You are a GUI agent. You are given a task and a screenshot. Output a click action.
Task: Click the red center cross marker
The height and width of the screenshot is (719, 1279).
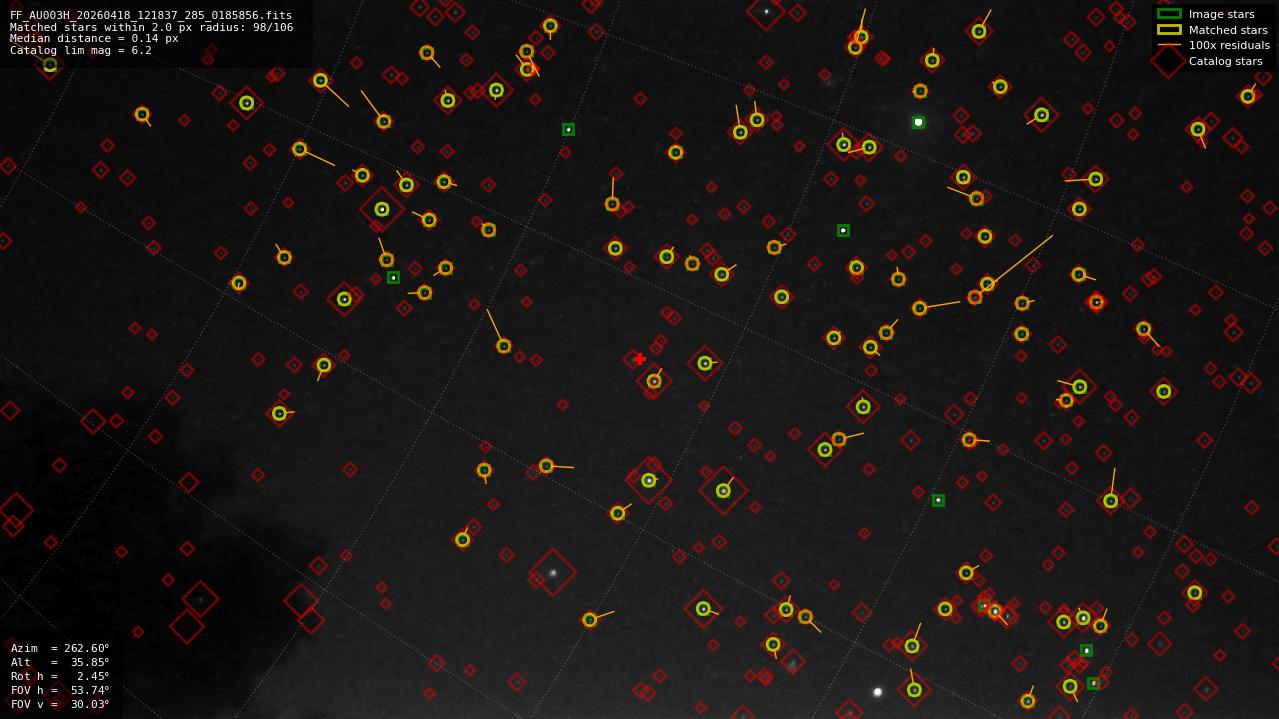[640, 359]
